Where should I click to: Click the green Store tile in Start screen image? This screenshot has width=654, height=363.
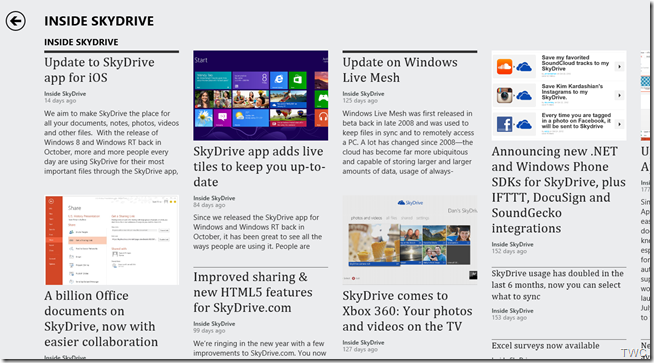[x=298, y=80]
